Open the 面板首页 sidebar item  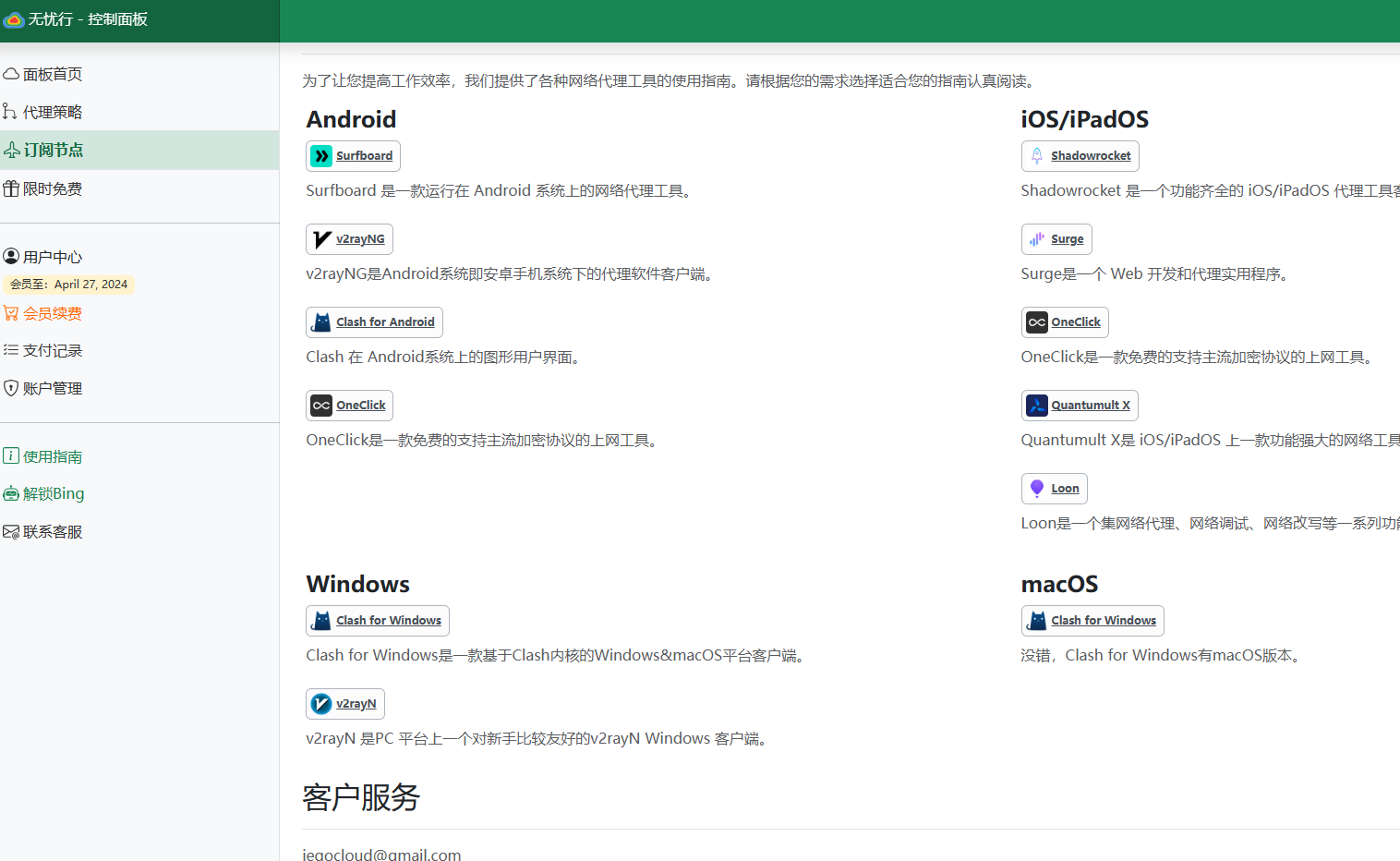139,74
